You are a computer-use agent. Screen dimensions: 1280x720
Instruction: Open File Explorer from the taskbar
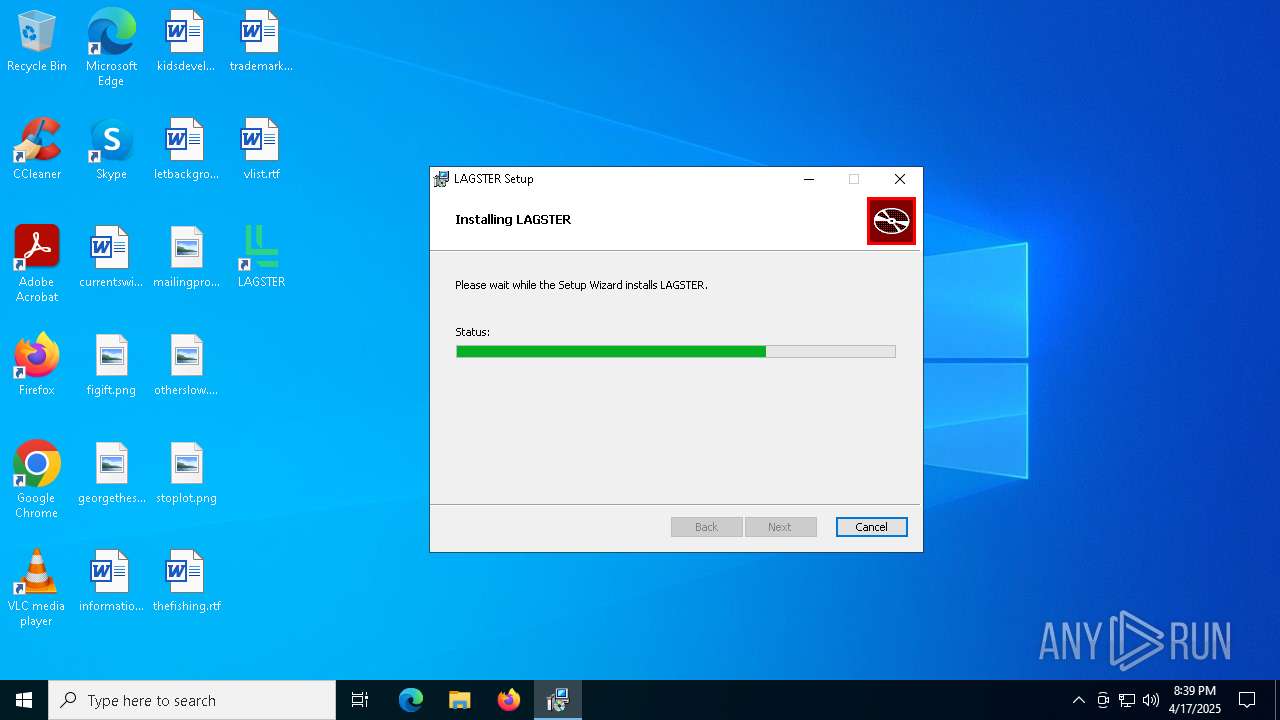[x=460, y=700]
